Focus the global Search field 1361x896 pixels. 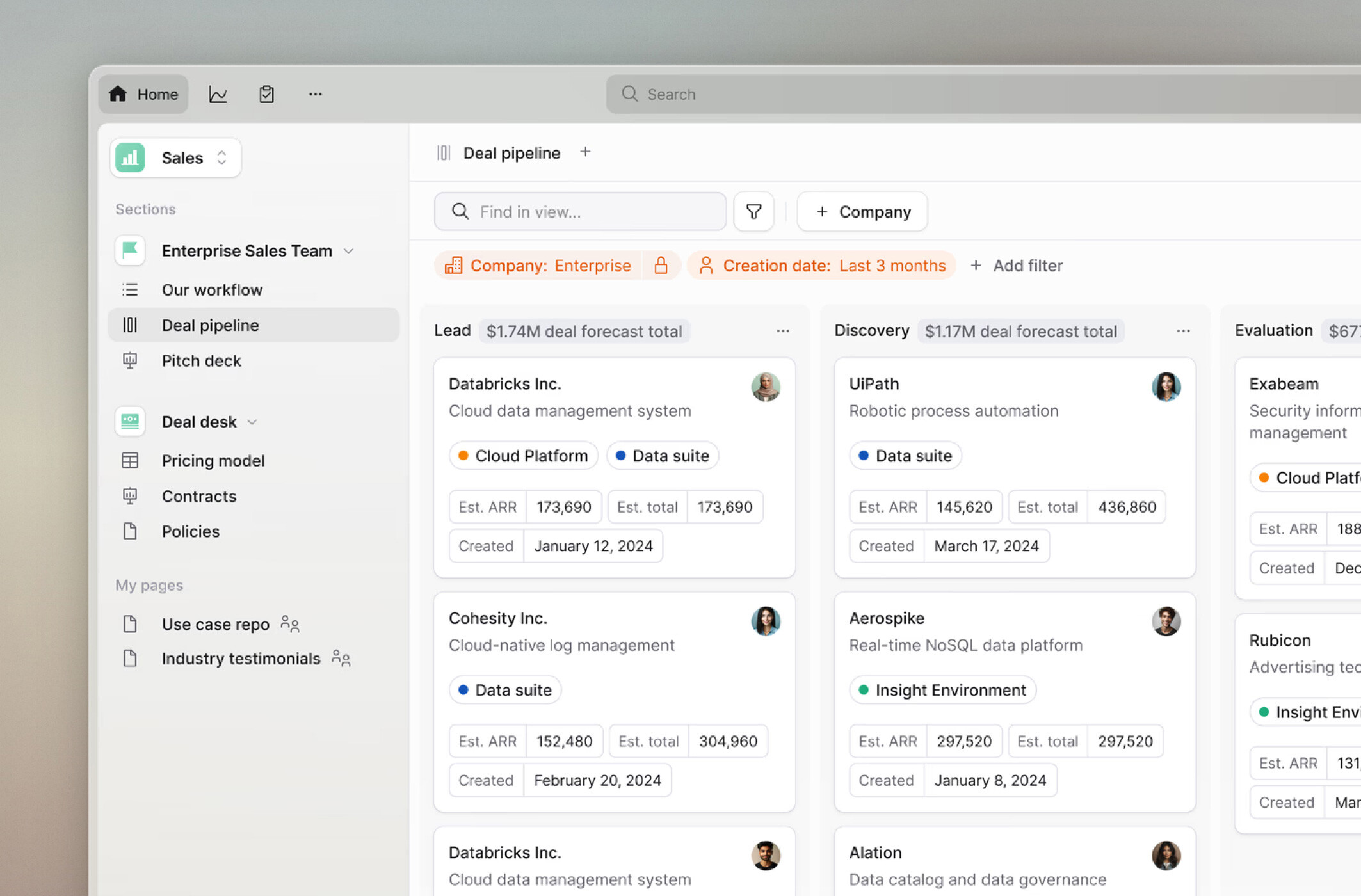pos(983,95)
